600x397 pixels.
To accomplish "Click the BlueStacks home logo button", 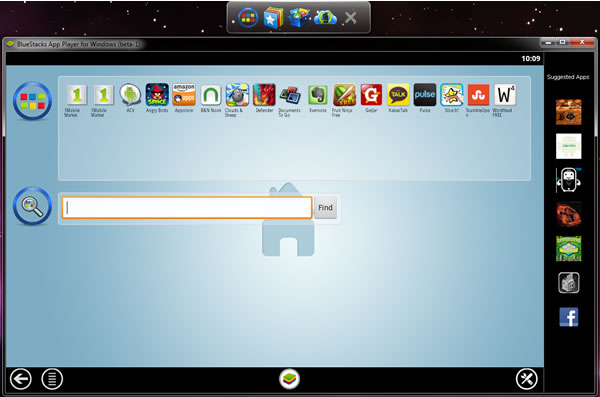I will click(x=289, y=379).
